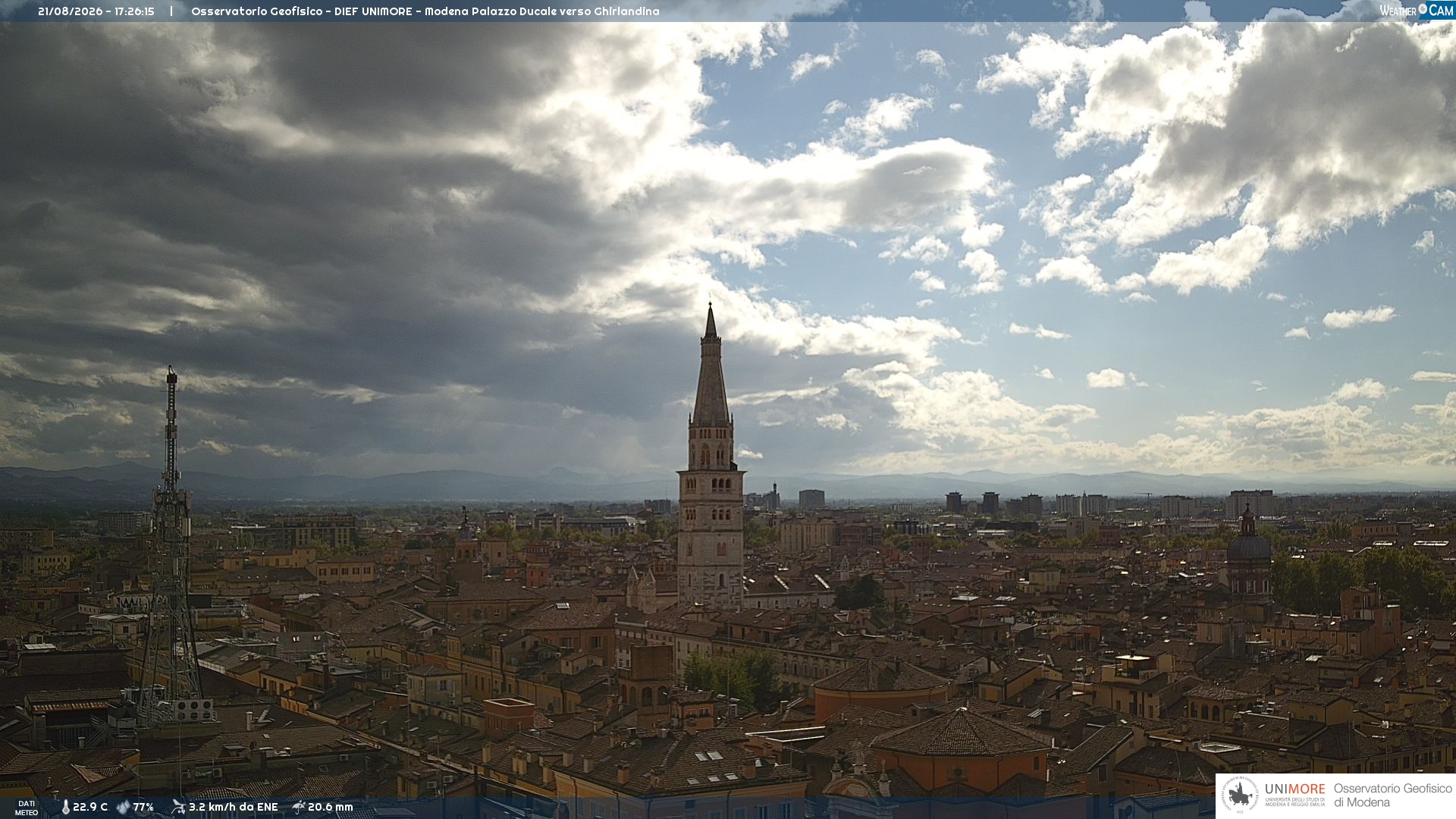Click the 3.2 km/h da ENE wind reading
This screenshot has width=1456, height=819.
[234, 807]
